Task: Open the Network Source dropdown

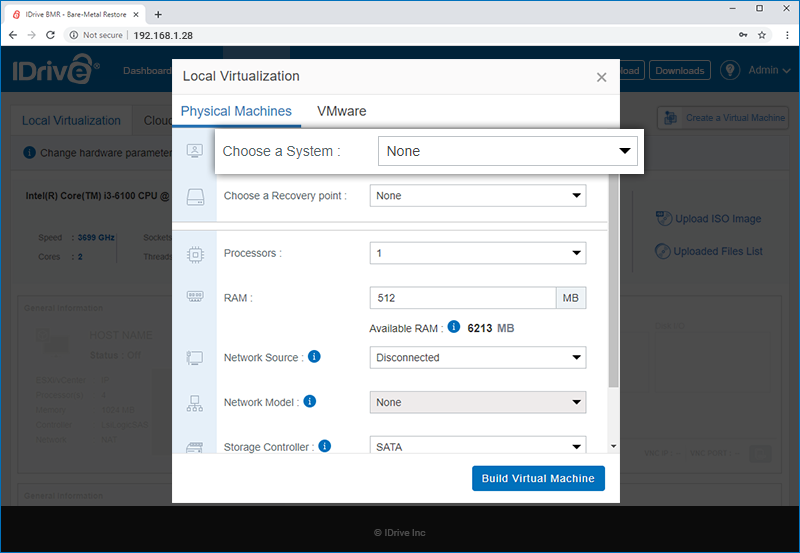Action: (x=478, y=358)
